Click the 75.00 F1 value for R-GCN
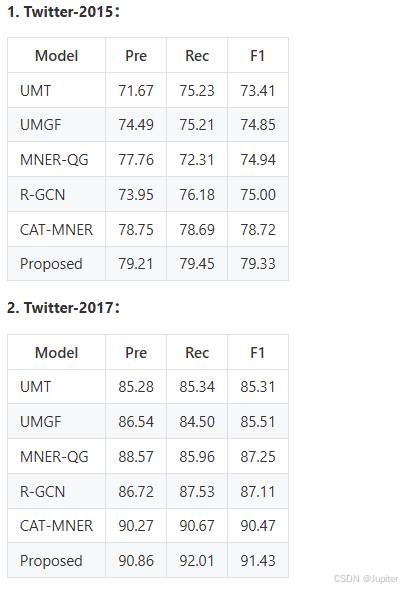 258,195
